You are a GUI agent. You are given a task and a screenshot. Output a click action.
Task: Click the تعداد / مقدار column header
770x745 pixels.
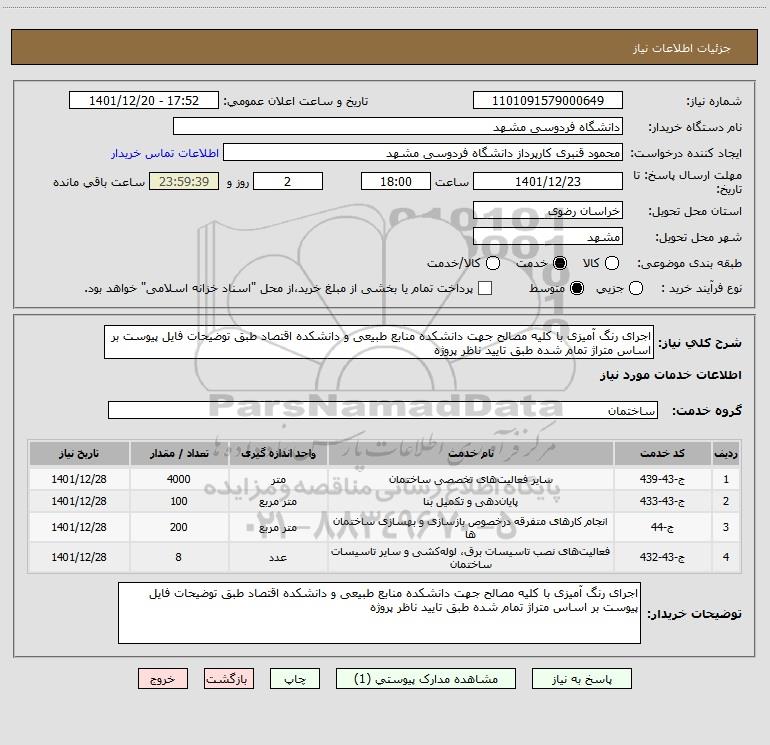coord(179,453)
